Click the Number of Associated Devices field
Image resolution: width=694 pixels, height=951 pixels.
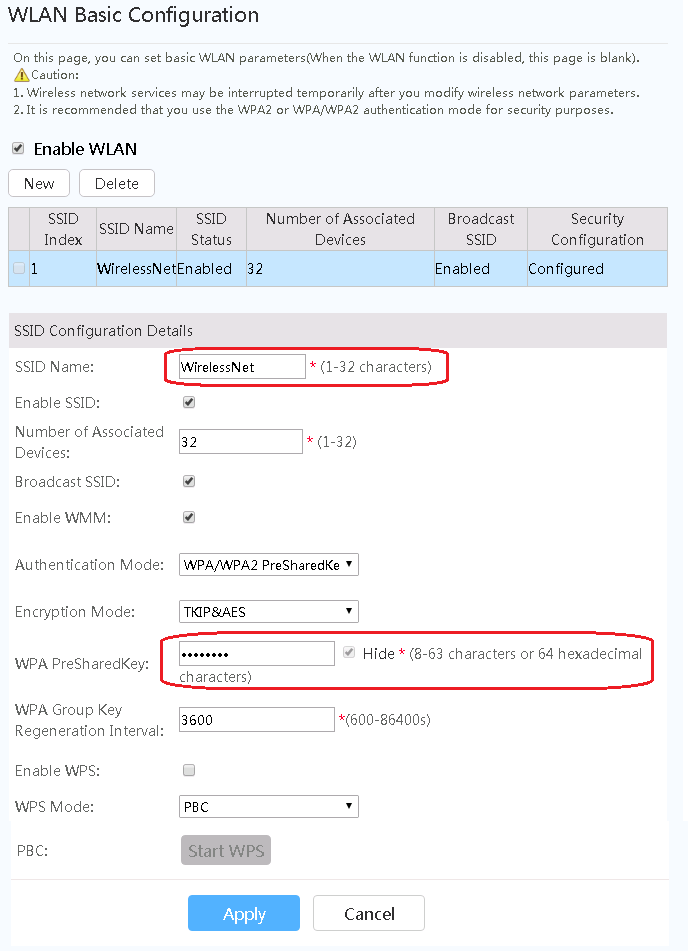tap(240, 441)
